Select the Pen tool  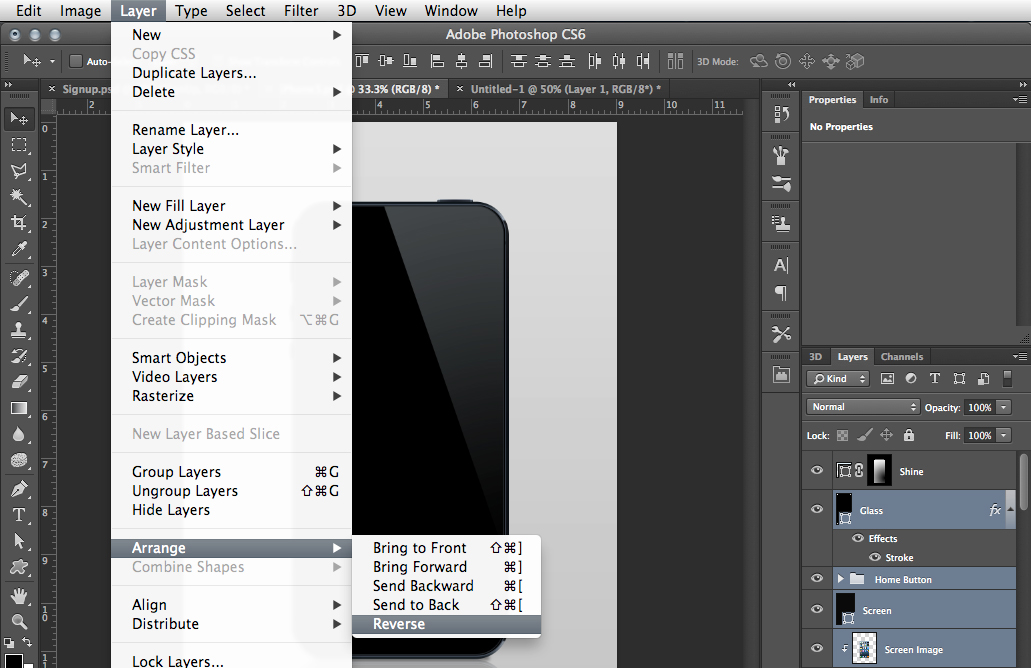(19, 489)
